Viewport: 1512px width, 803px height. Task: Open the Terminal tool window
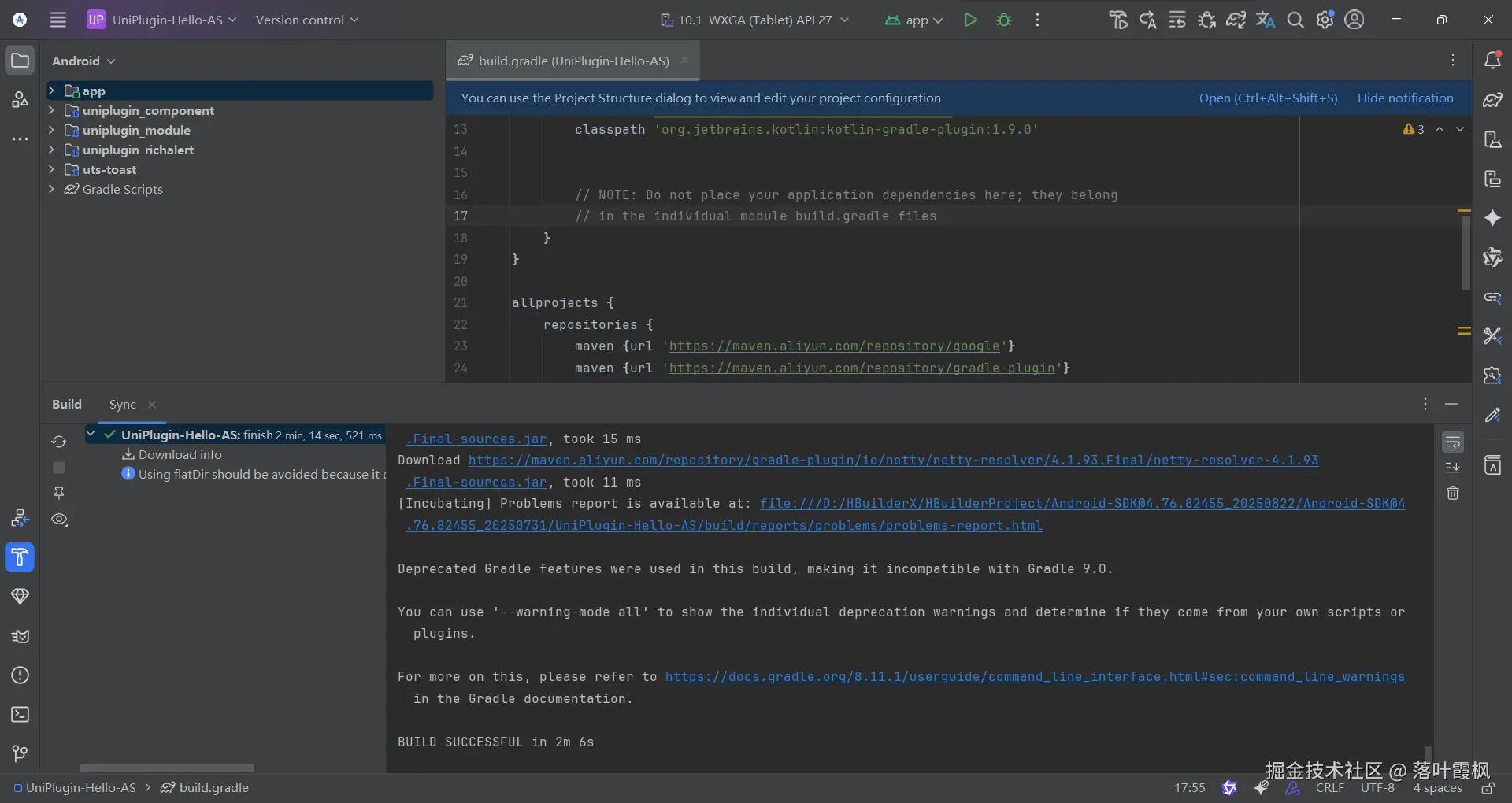point(20,715)
